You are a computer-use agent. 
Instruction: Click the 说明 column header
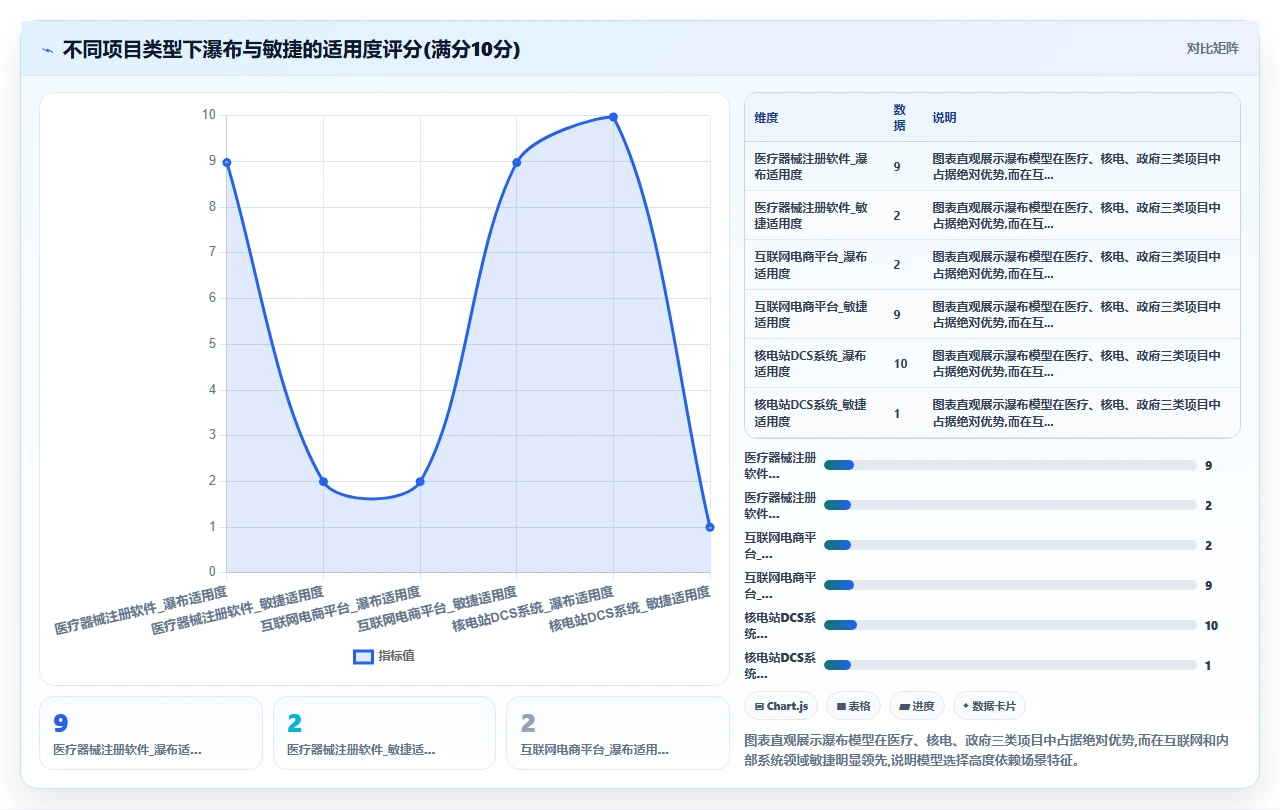[x=944, y=118]
